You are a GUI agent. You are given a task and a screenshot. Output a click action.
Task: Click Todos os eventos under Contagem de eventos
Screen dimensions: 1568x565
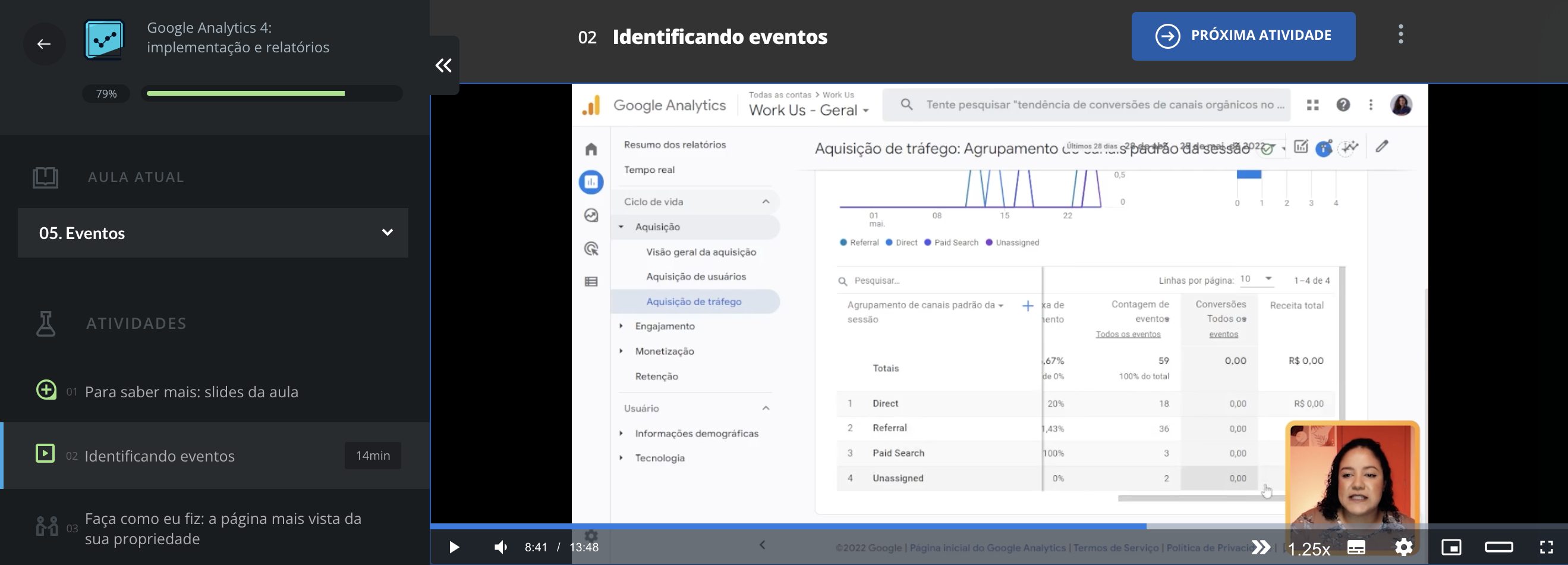(x=1128, y=334)
